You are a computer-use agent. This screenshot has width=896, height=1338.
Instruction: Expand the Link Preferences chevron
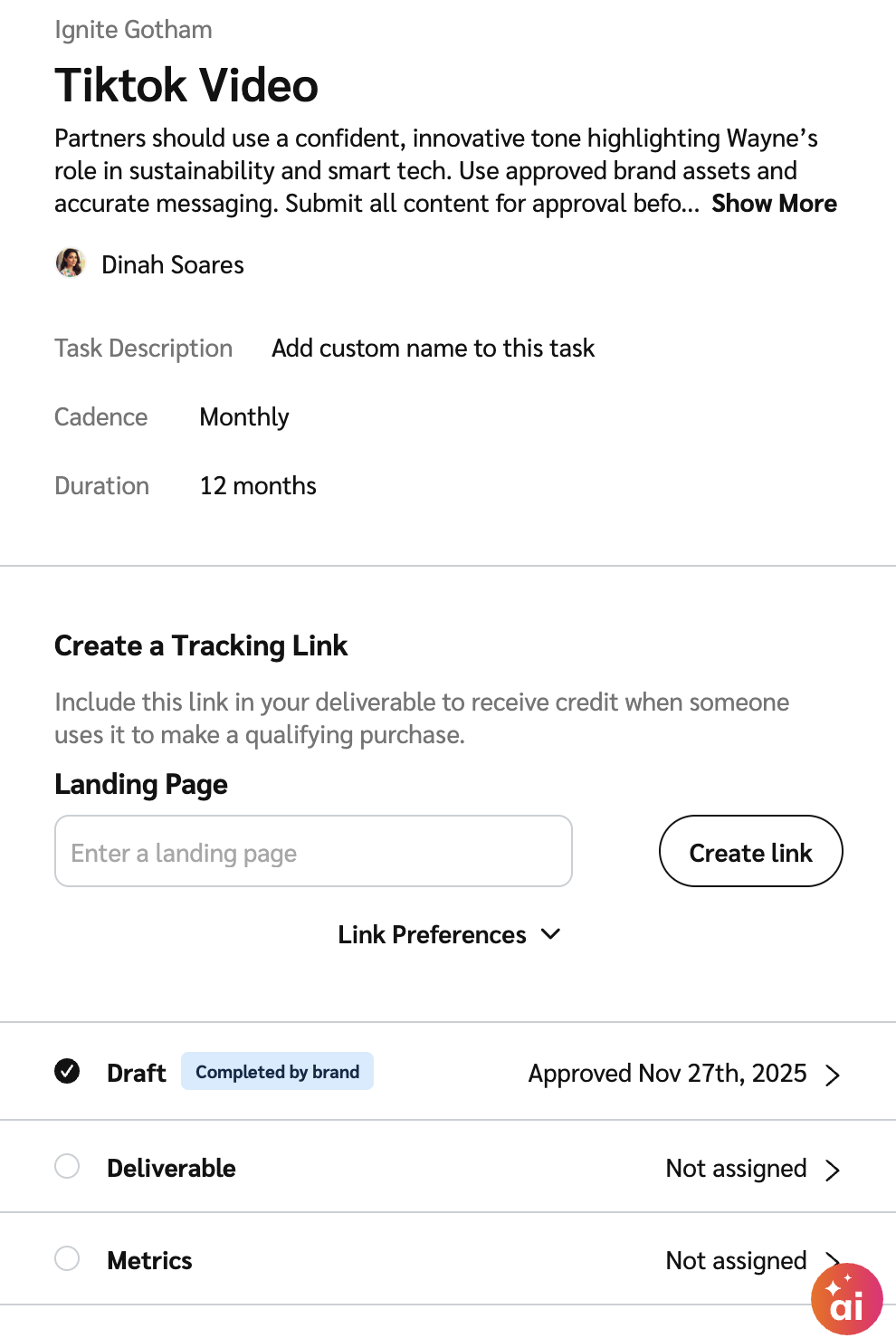pos(550,934)
